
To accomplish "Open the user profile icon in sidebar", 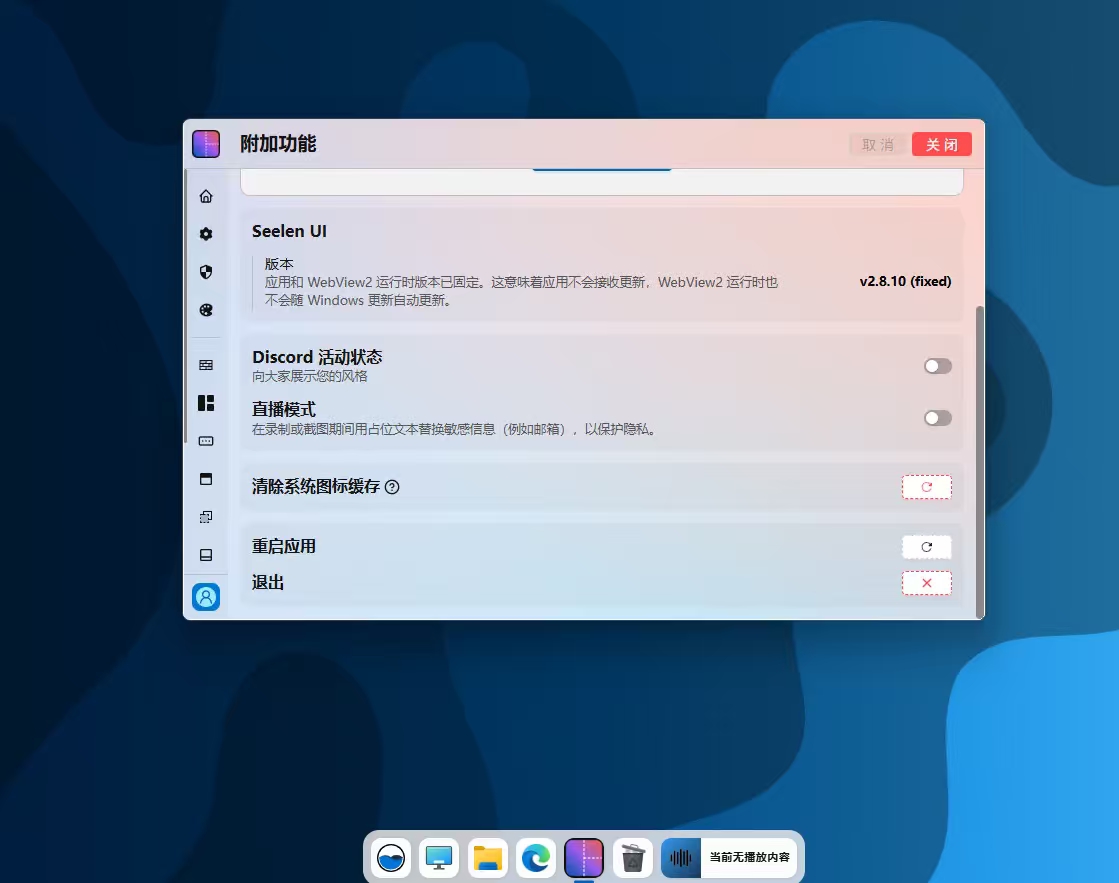I will (206, 597).
